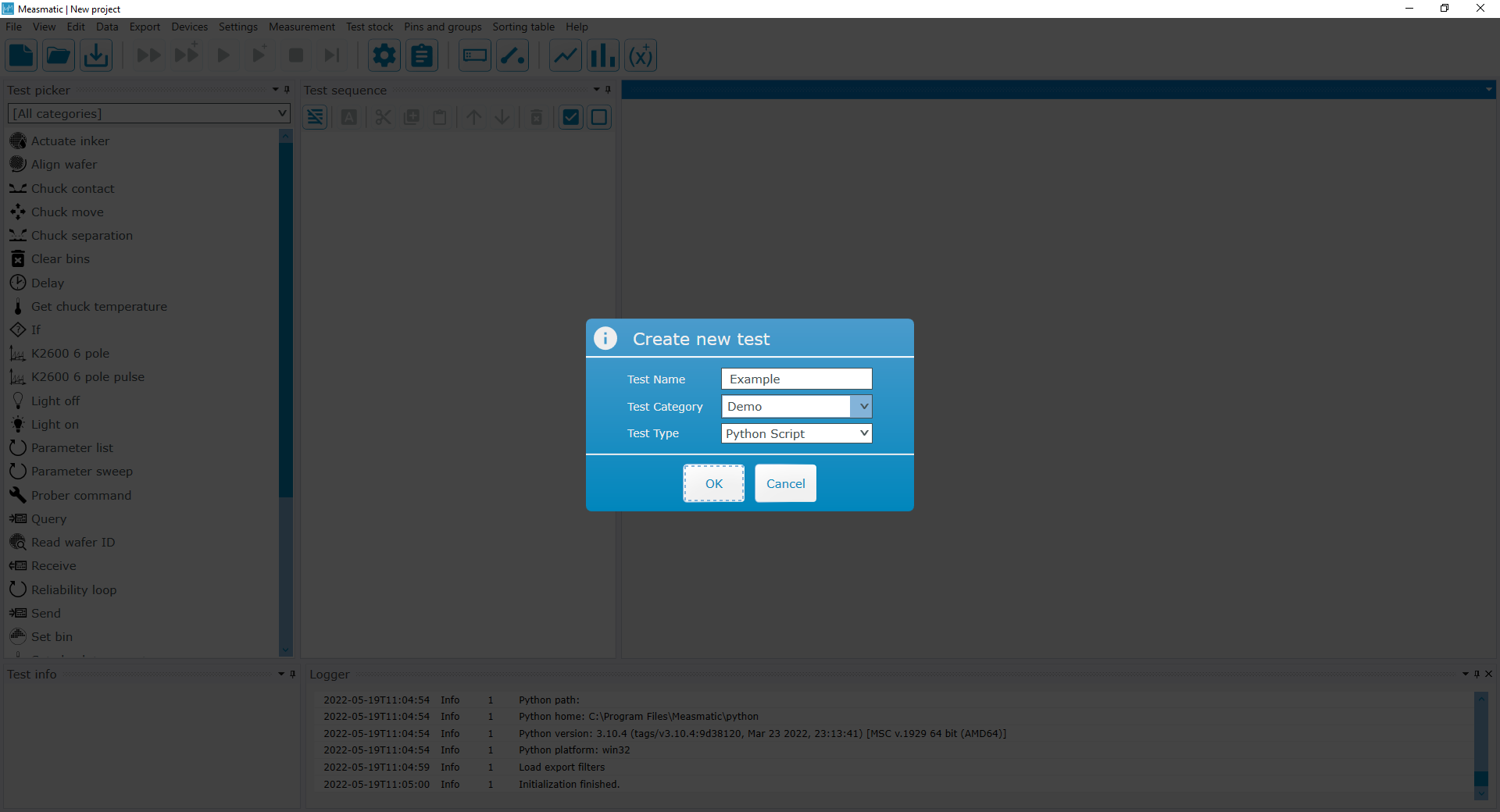Move test up with the up arrow
This screenshot has width=1500, height=812.
[x=474, y=117]
